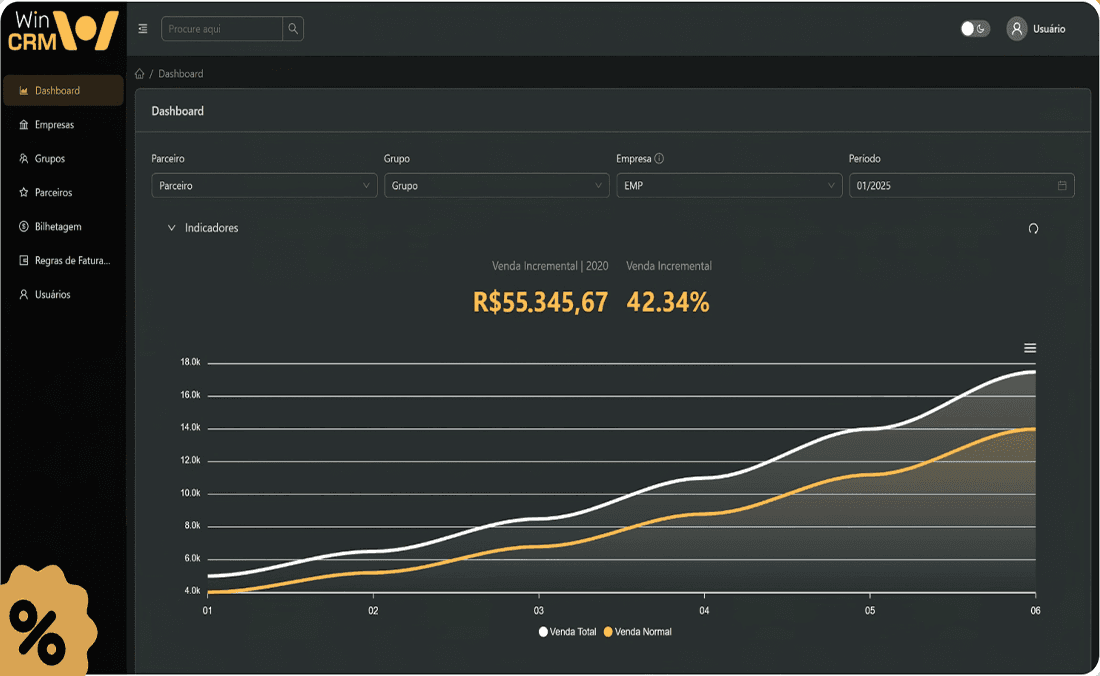Collapse the Indicadores section
This screenshot has width=1100, height=676.
click(171, 228)
